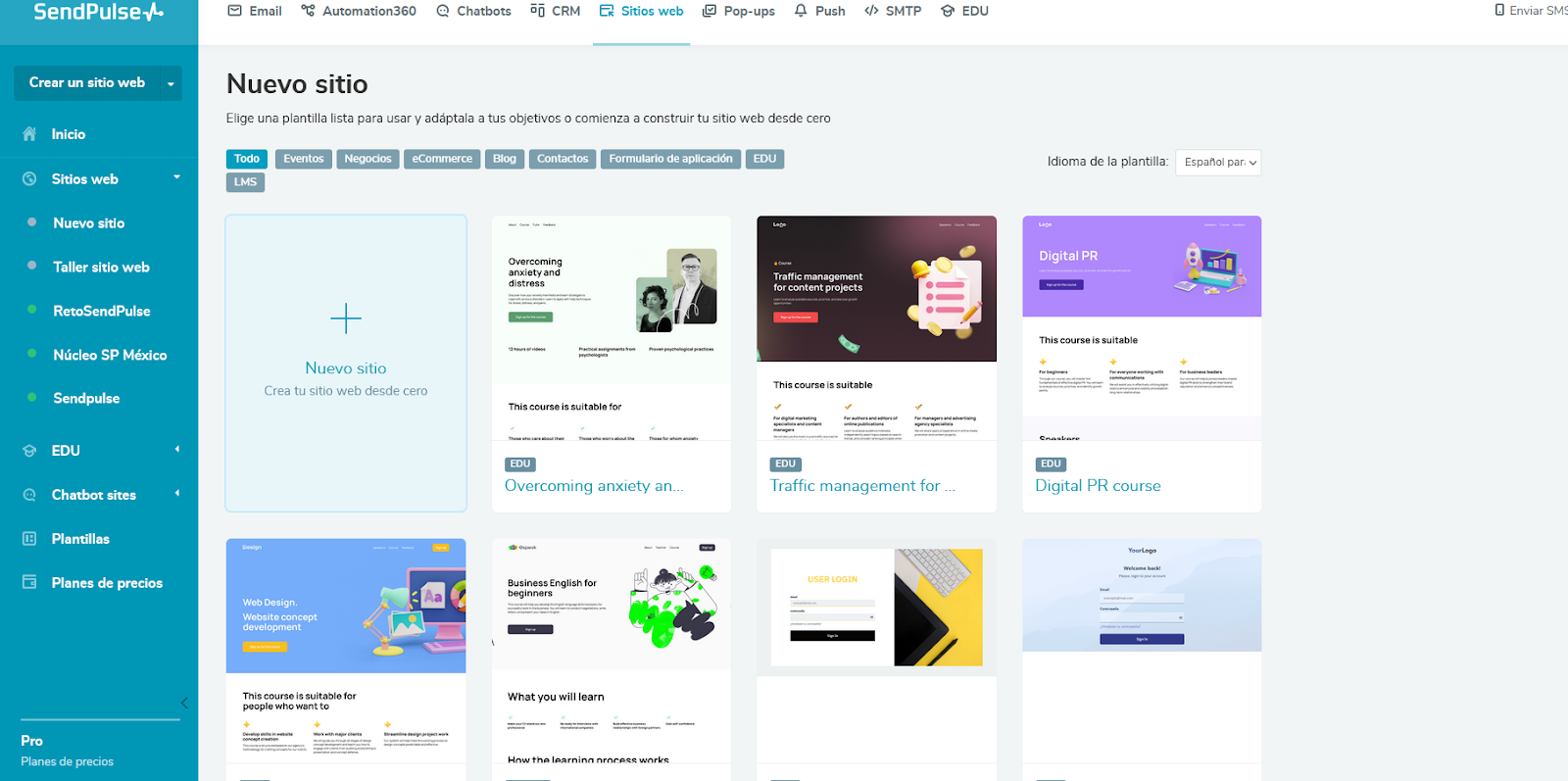Screen dimensions: 1568x781
Task: Click the SendPulse logo
Action: tap(98, 12)
